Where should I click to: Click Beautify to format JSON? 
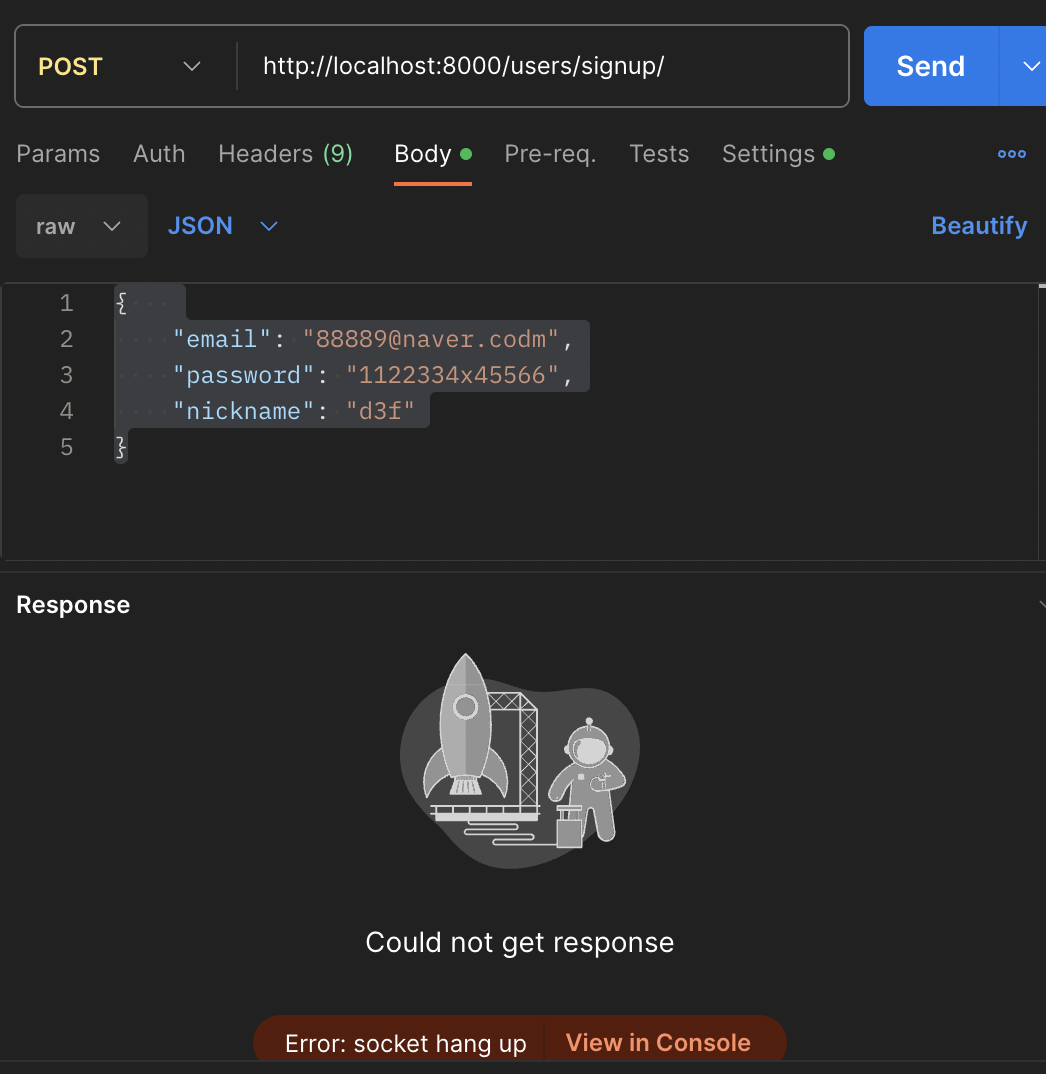[979, 226]
